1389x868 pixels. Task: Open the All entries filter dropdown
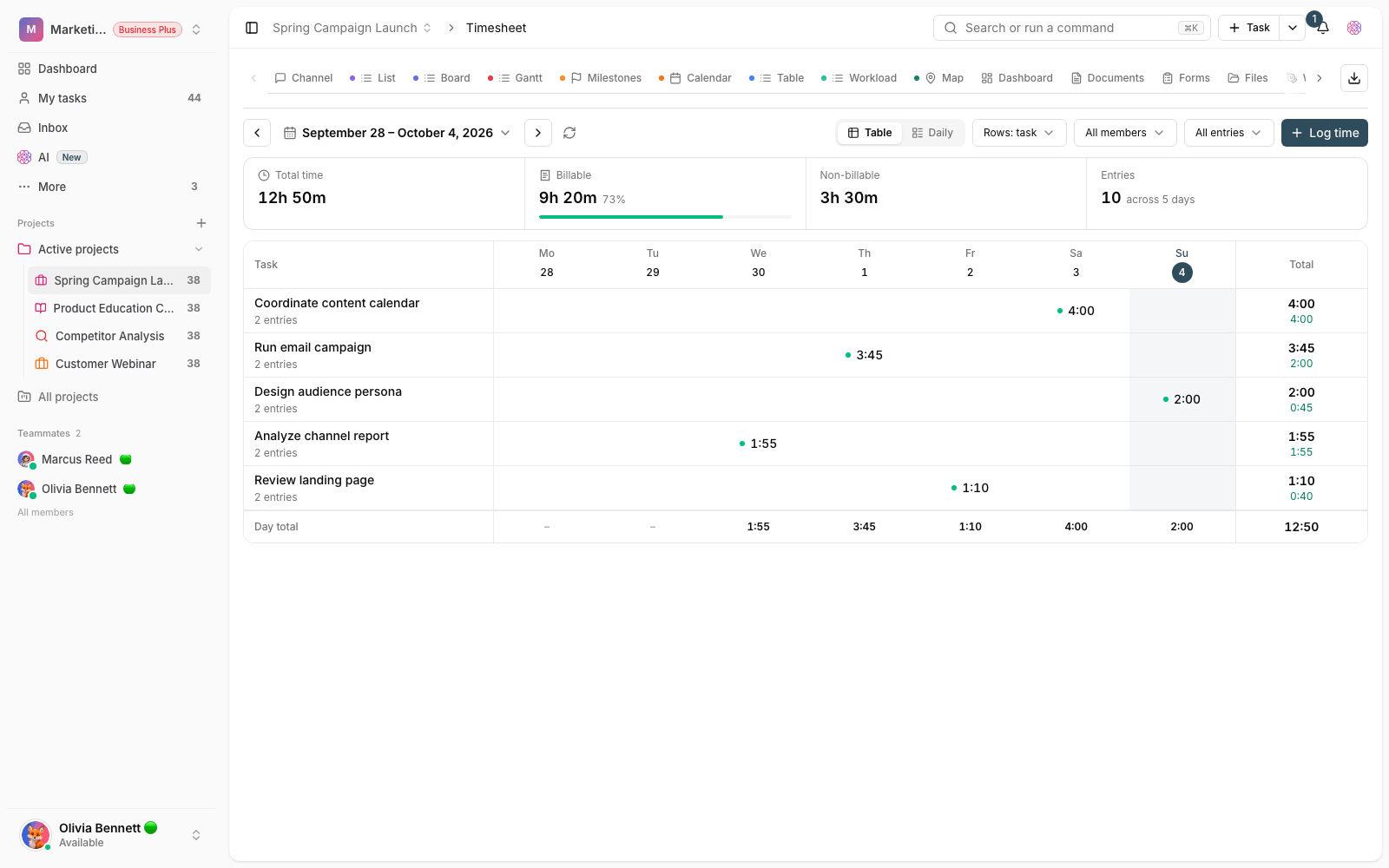point(1228,133)
